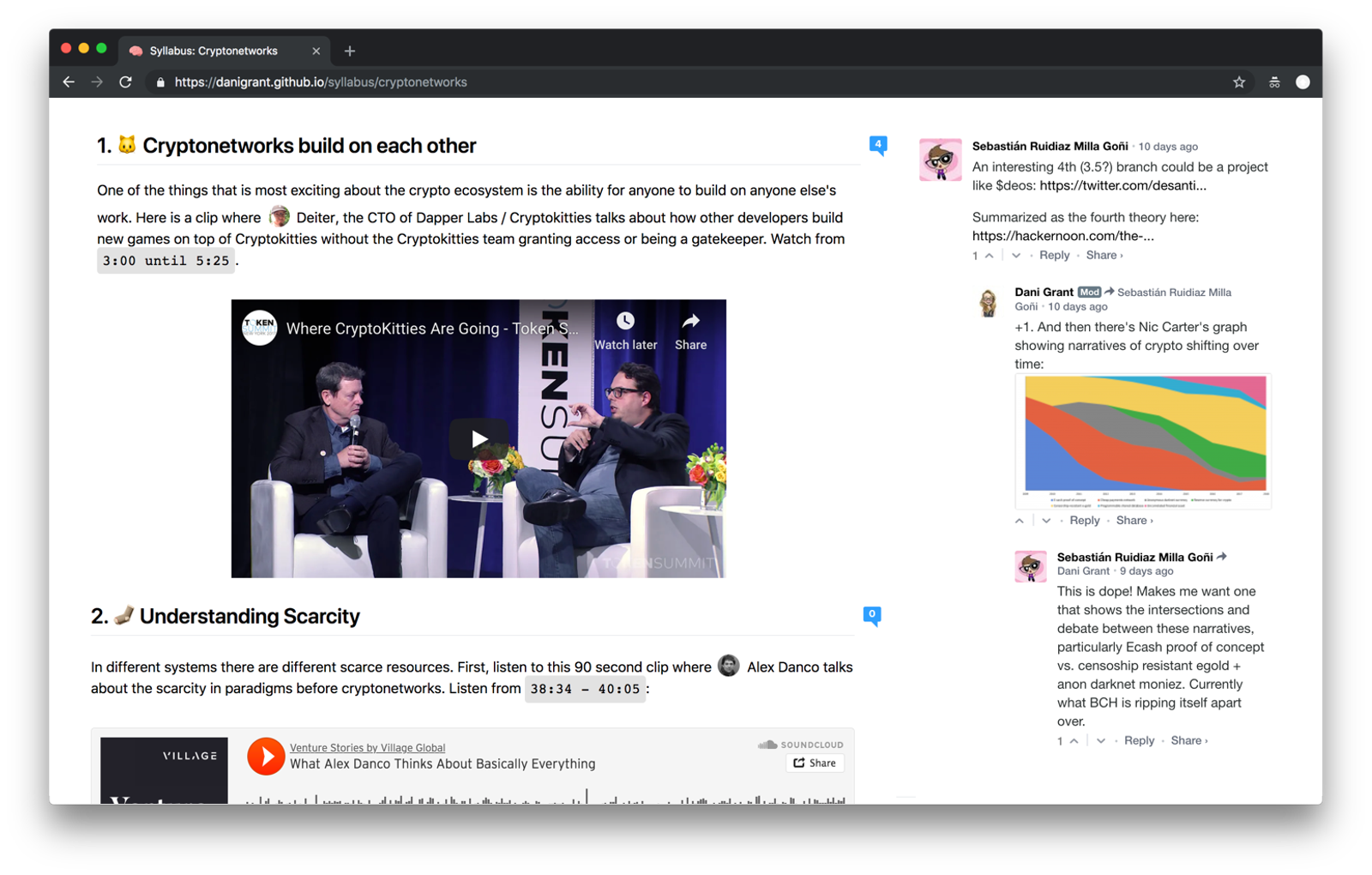Click Deiter's avatar in the paragraph

[280, 216]
